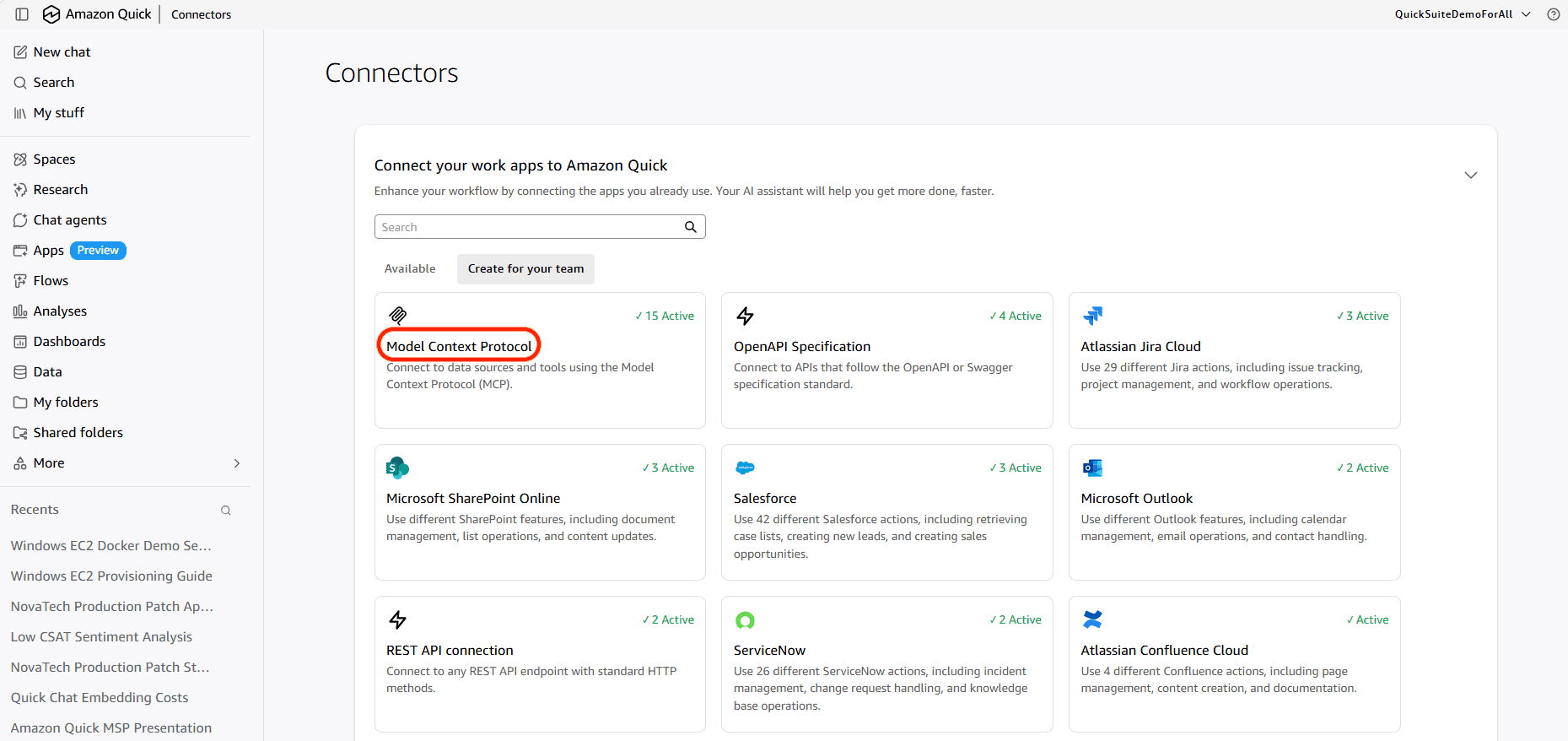The width and height of the screenshot is (1568, 741).
Task: Open recent NovaTech Production Patch Ap… item
Action: 112,607
